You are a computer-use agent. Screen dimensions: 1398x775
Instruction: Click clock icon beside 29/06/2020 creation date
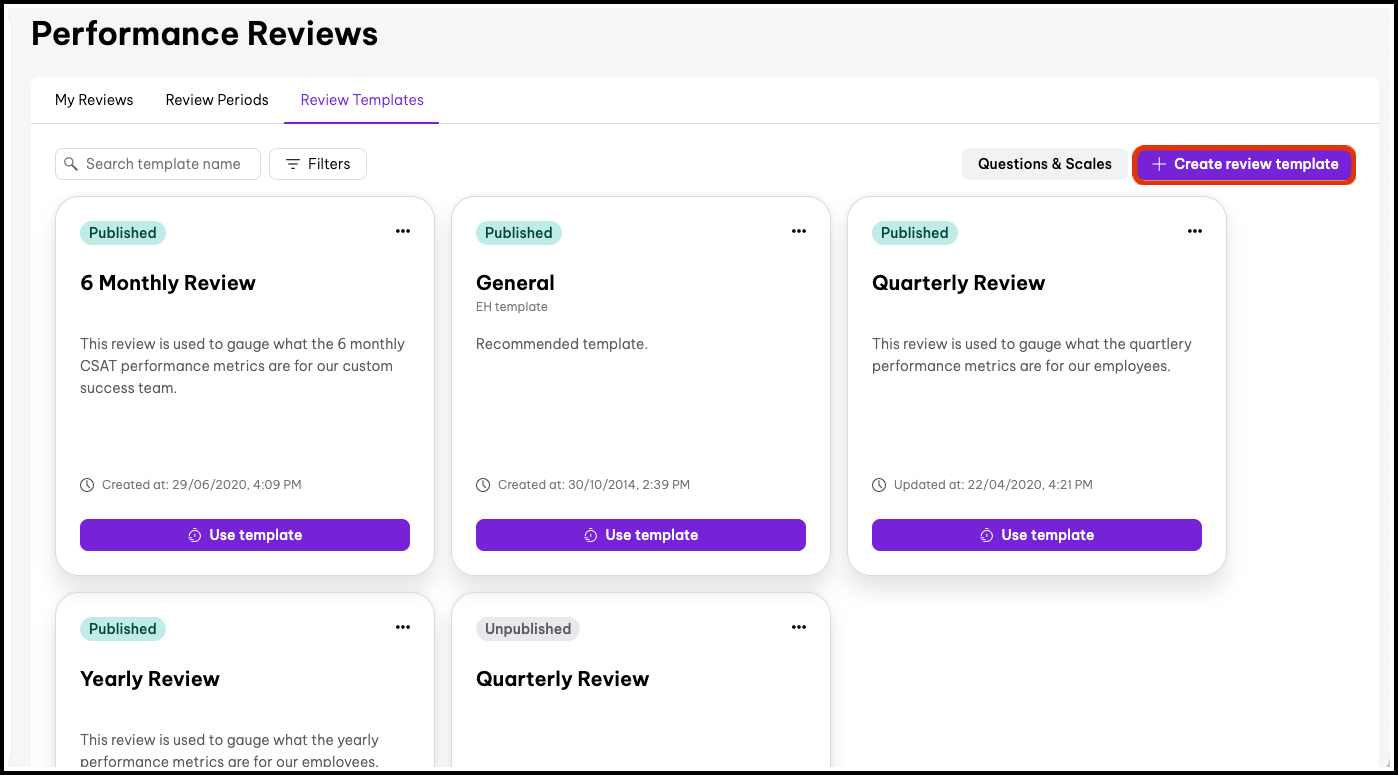(87, 485)
